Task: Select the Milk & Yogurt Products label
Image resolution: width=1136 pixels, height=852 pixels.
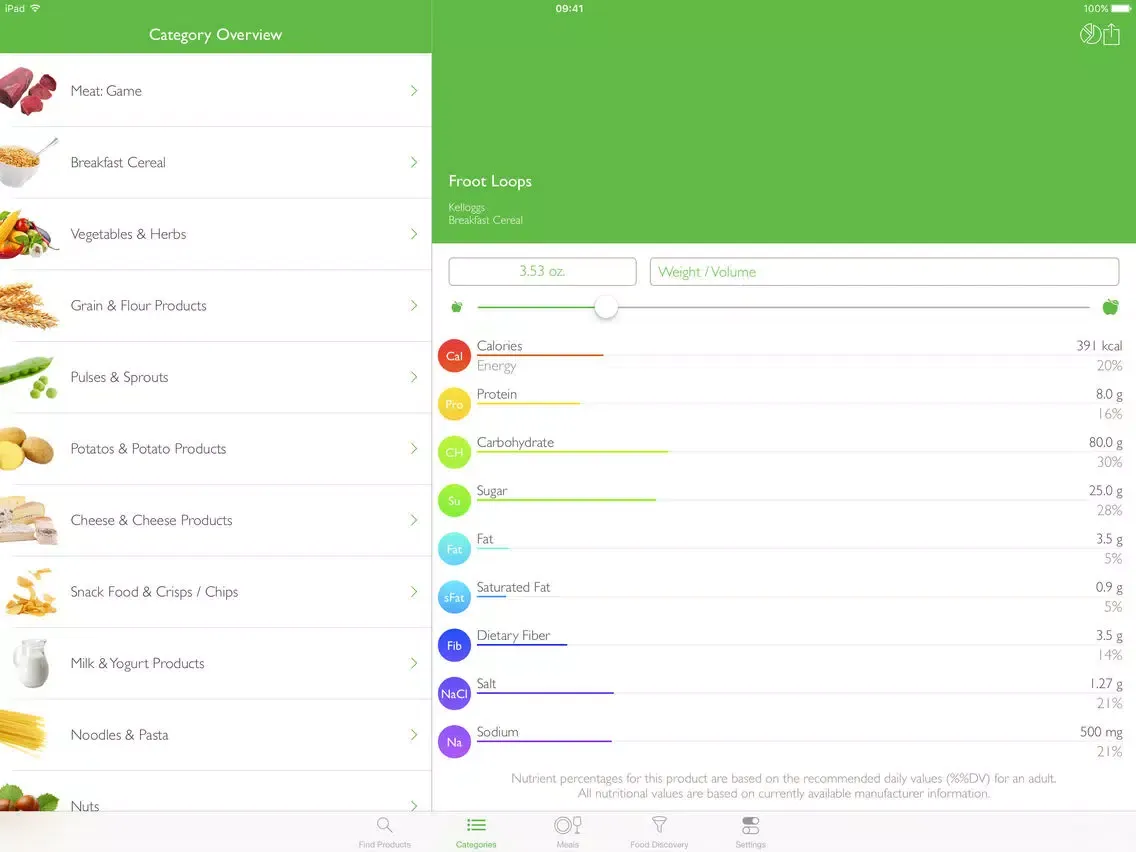Action: pyautogui.click(x=138, y=663)
